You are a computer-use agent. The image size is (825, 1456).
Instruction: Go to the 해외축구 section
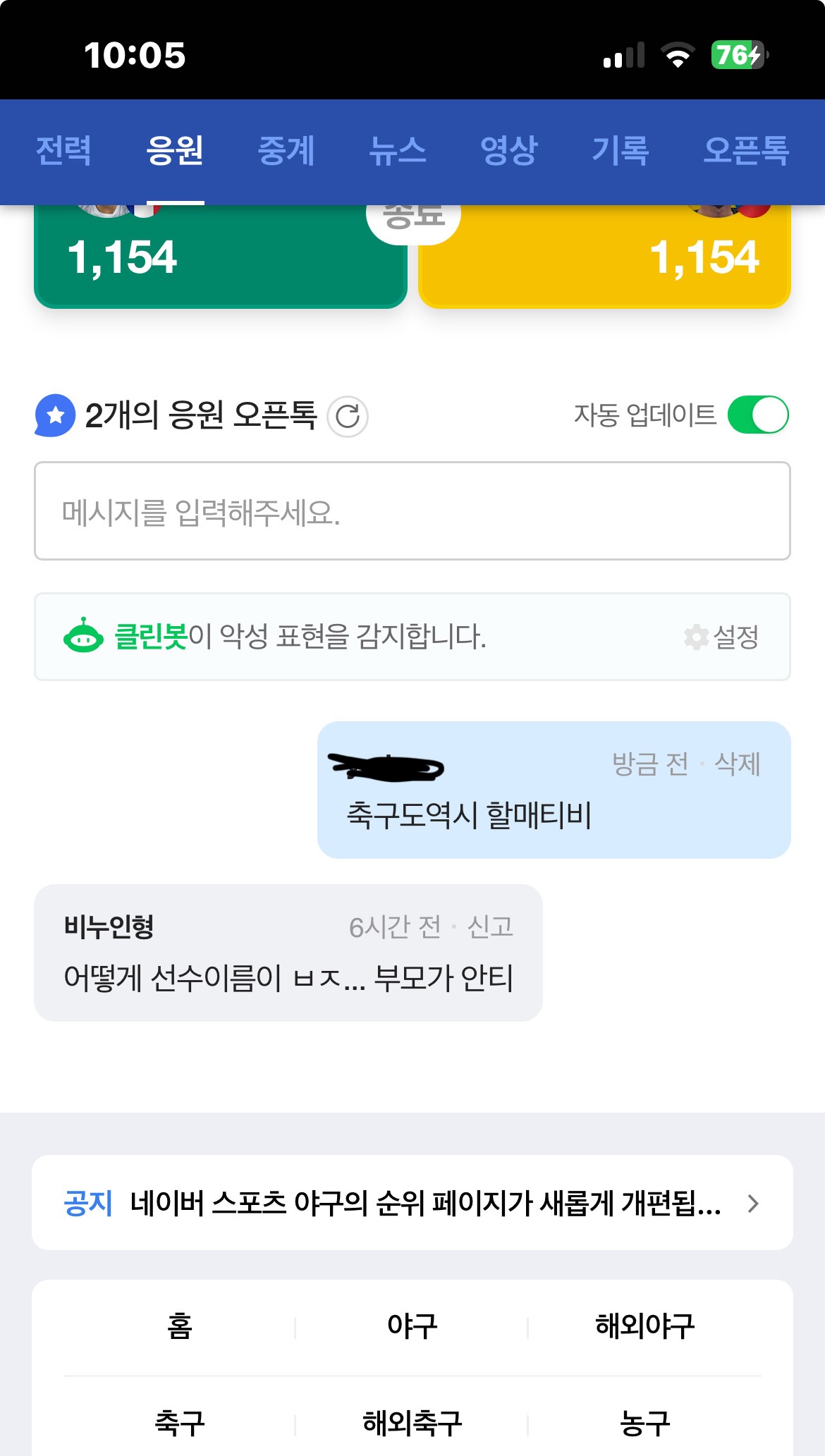[412, 1423]
